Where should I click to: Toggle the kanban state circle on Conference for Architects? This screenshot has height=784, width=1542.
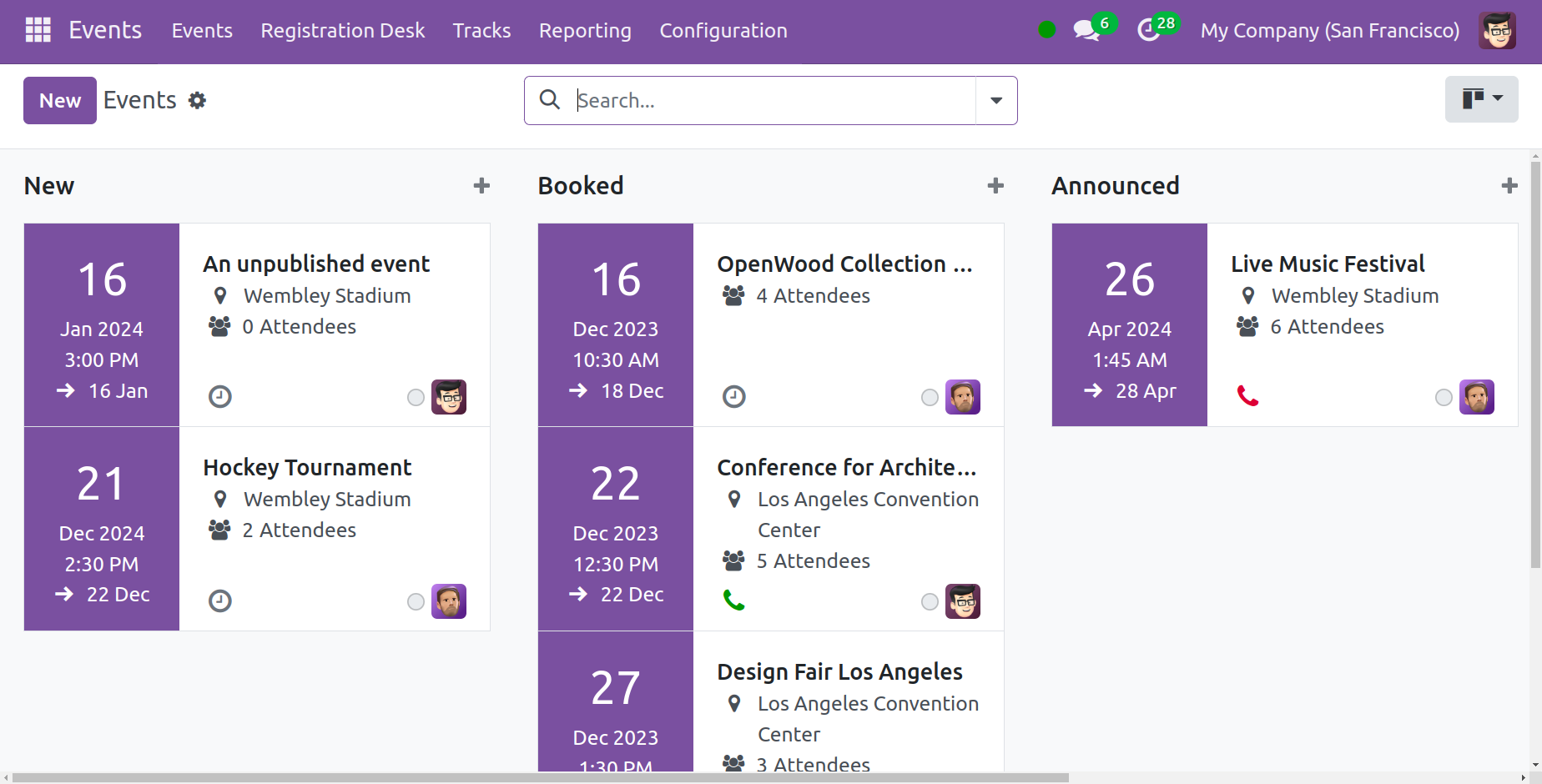click(x=930, y=601)
